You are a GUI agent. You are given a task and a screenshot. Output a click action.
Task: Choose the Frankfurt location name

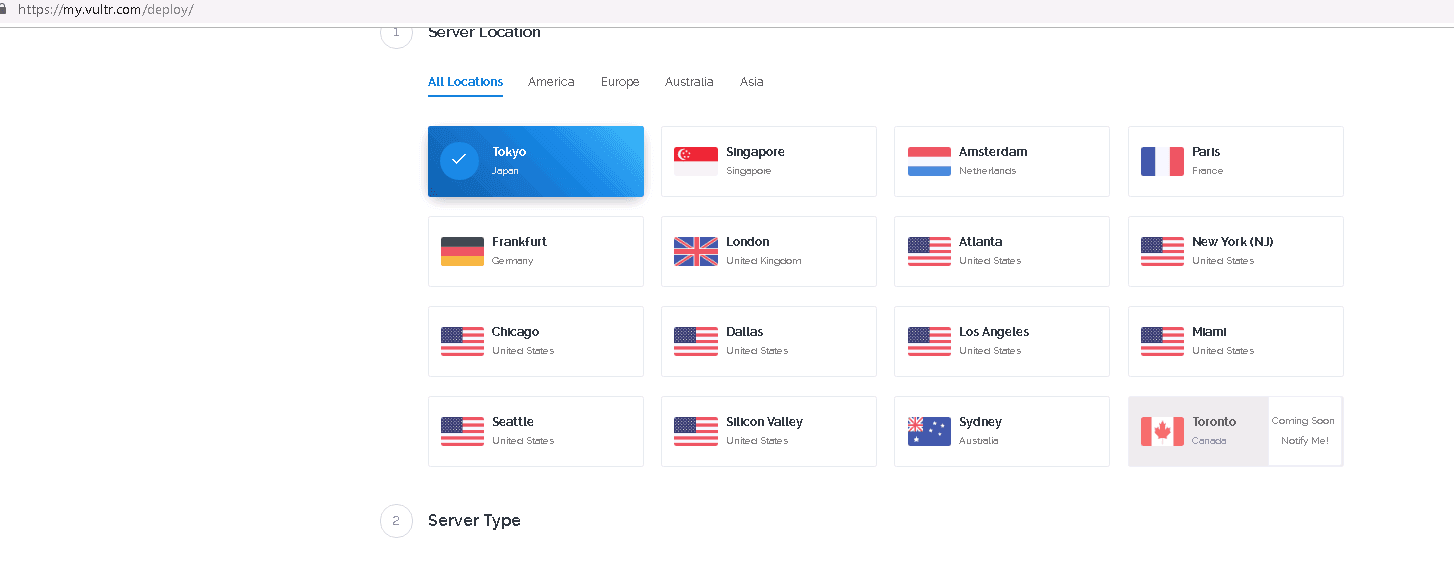(519, 242)
